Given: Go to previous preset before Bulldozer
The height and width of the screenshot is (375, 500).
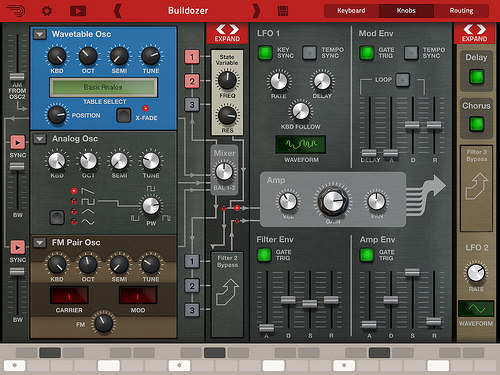Looking at the screenshot, I should point(117,11).
